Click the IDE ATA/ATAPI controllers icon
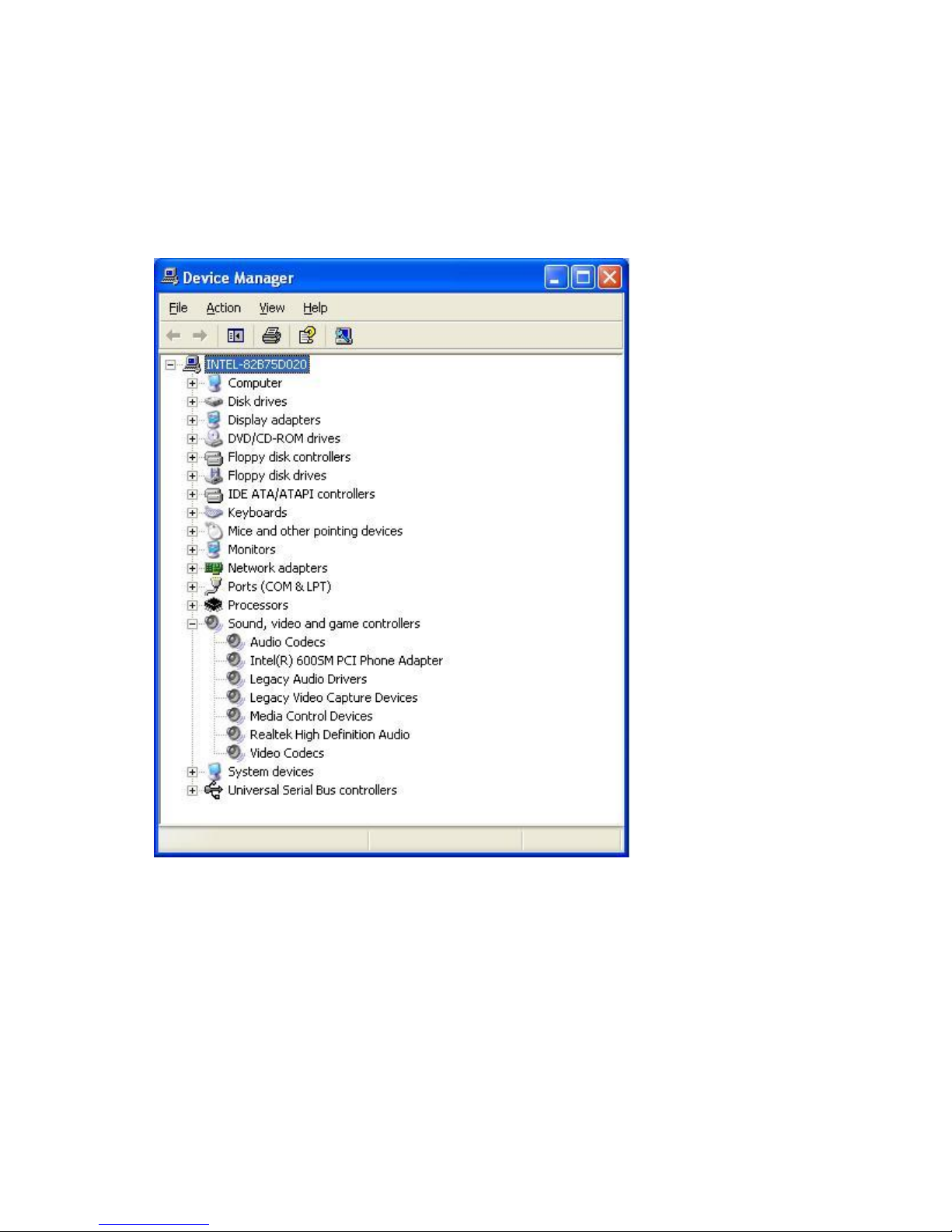This screenshot has width=952, height=1232. coord(214,494)
